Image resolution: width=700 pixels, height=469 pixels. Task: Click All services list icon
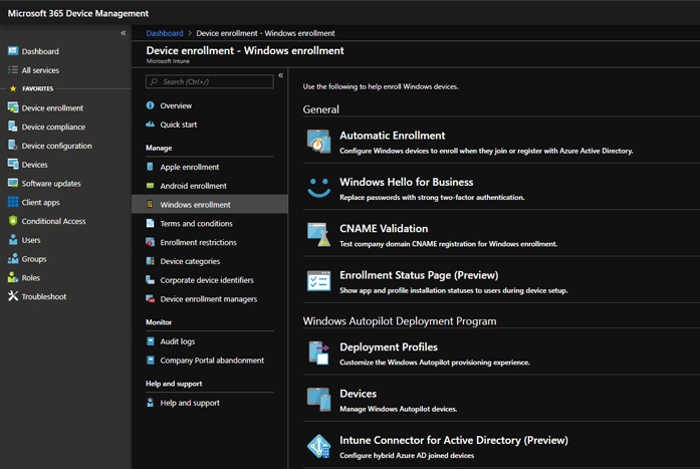(13, 70)
